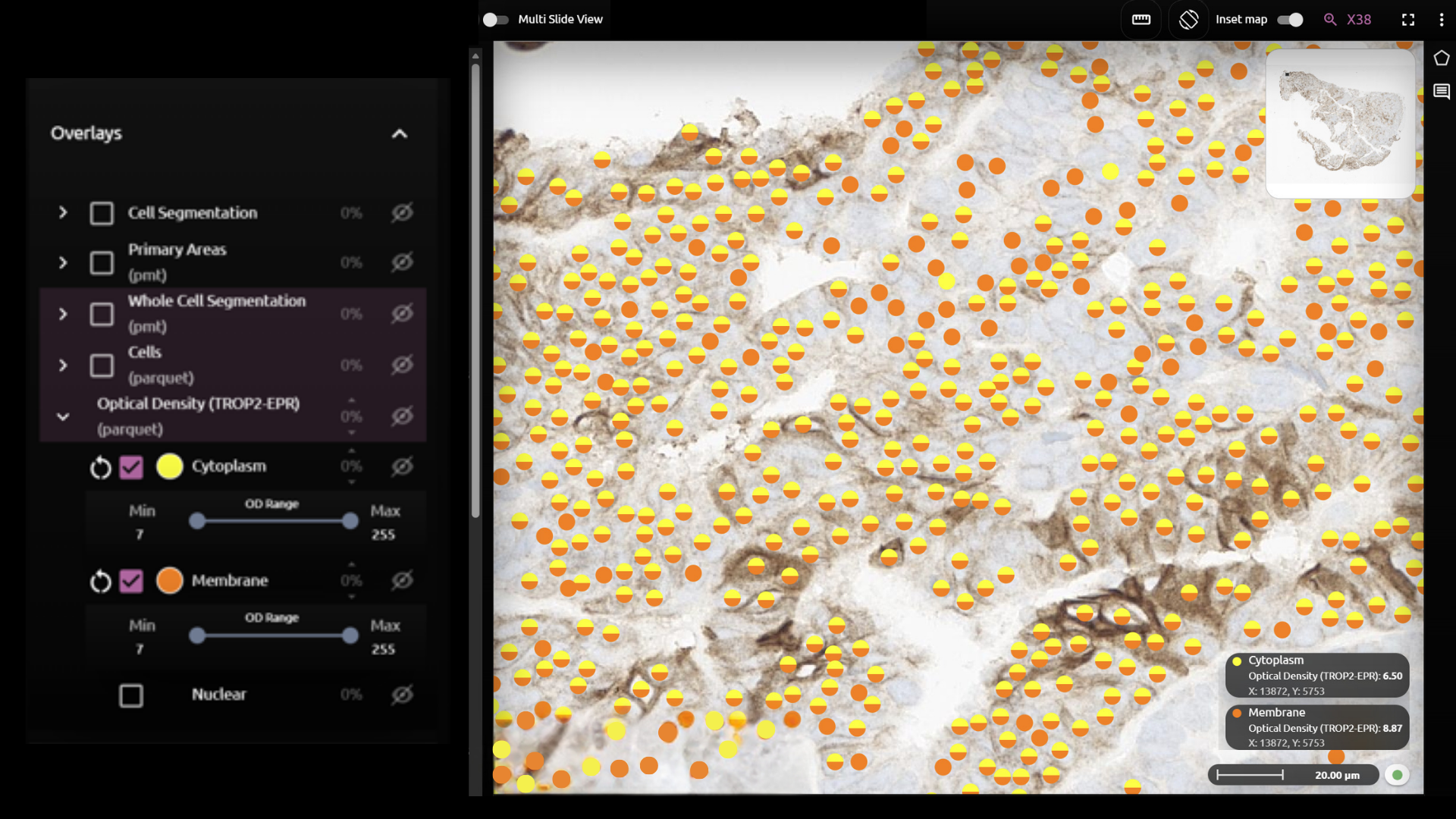Toggle visibility of Membrane layer

tap(402, 580)
